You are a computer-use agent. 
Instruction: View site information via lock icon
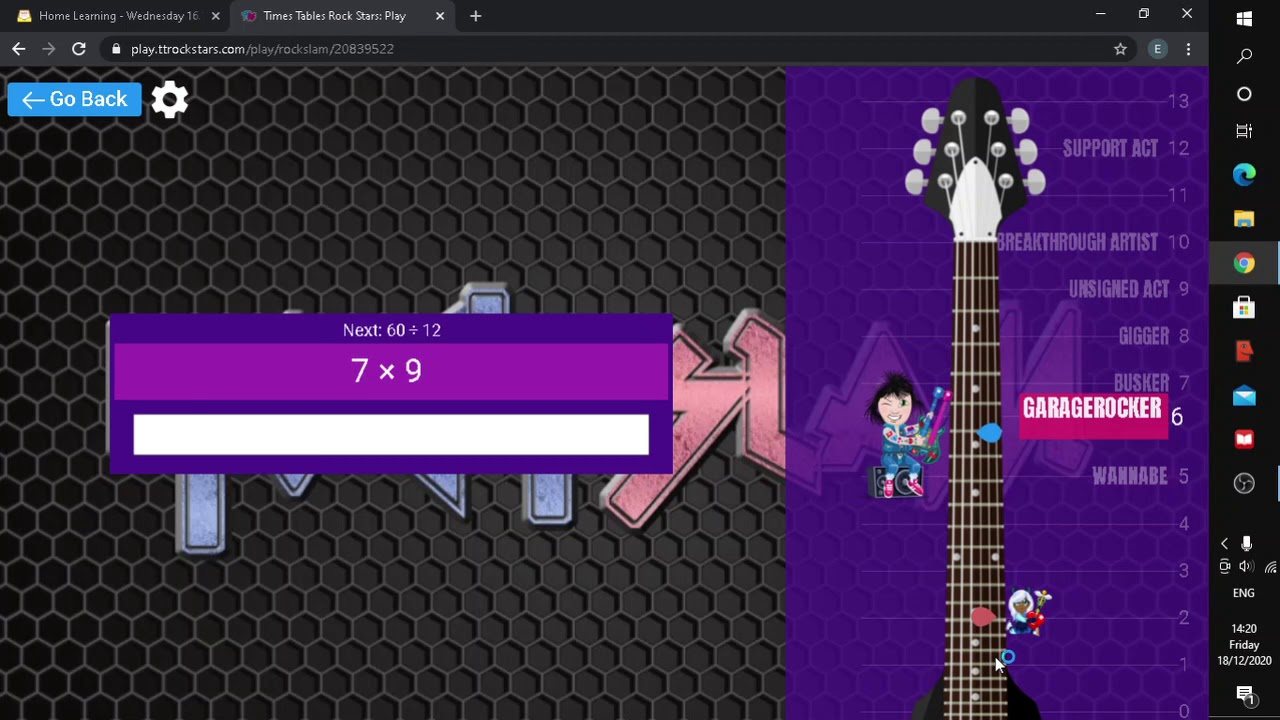coord(117,49)
